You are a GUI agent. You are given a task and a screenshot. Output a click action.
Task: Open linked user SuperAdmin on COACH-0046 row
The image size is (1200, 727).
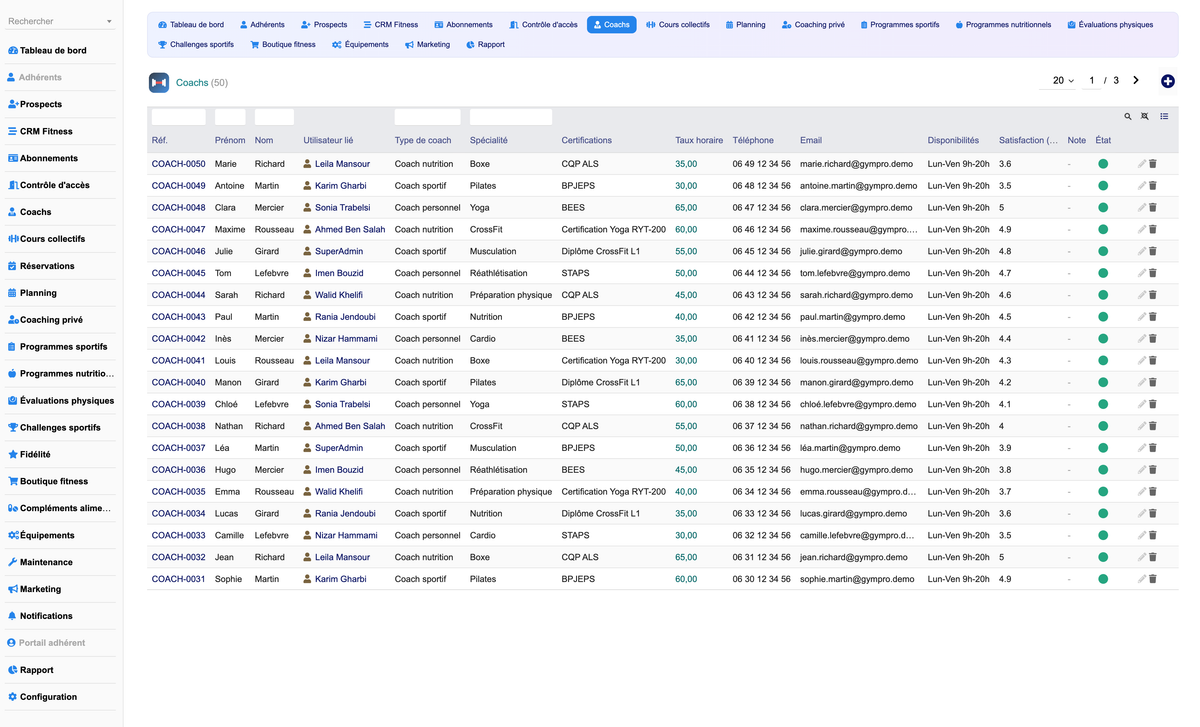click(339, 252)
